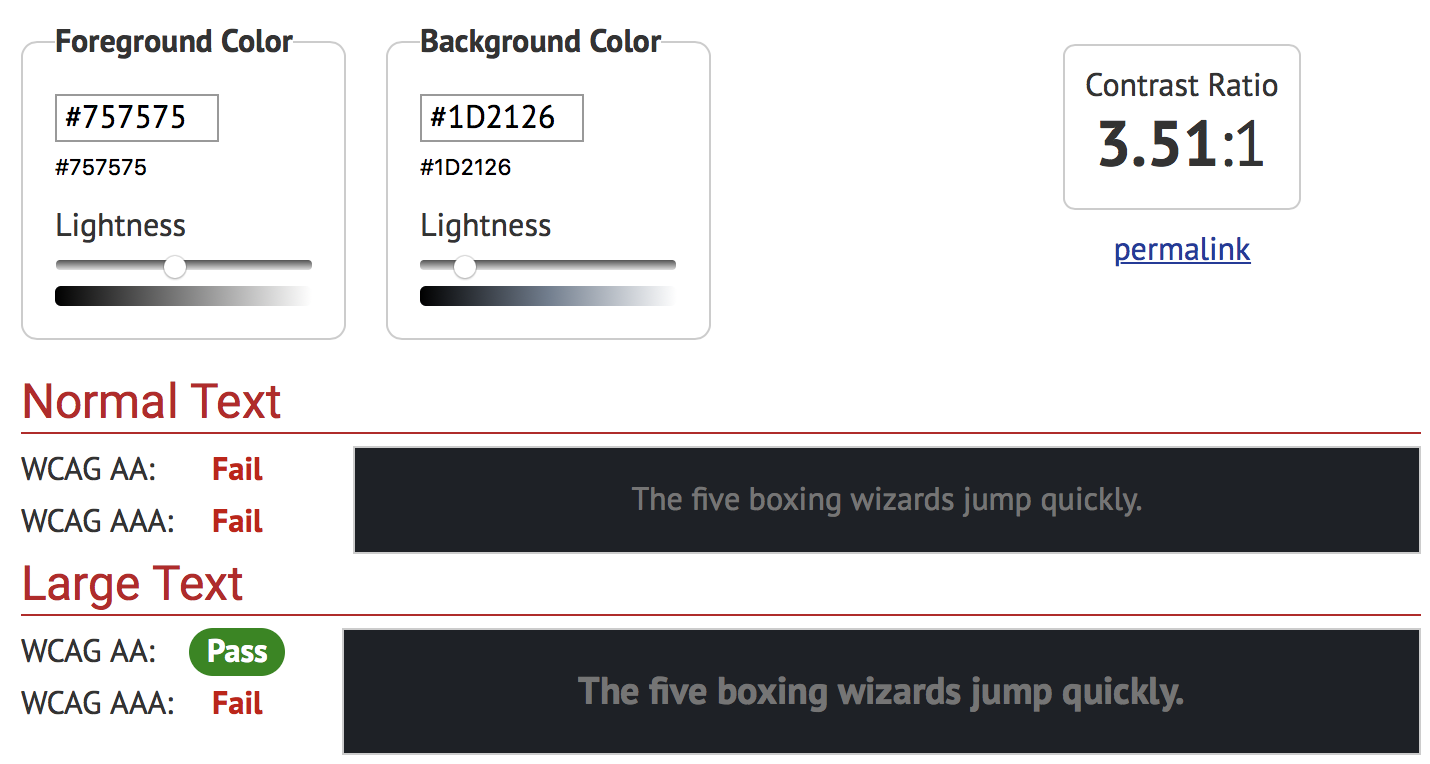Click the Background Color hex input field
Viewport: 1430px width, 764px height.
(501, 117)
